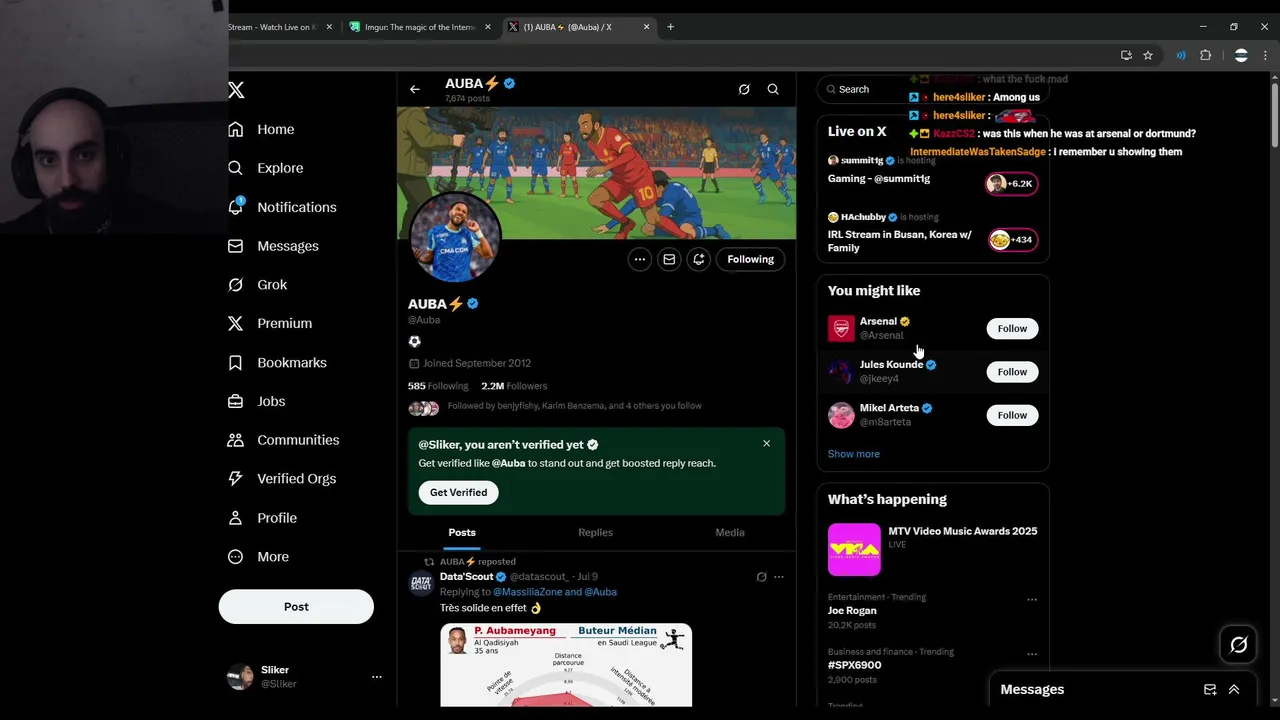Image resolution: width=1280 pixels, height=720 pixels.
Task: Send message via envelope icon on profile
Action: coord(669,259)
